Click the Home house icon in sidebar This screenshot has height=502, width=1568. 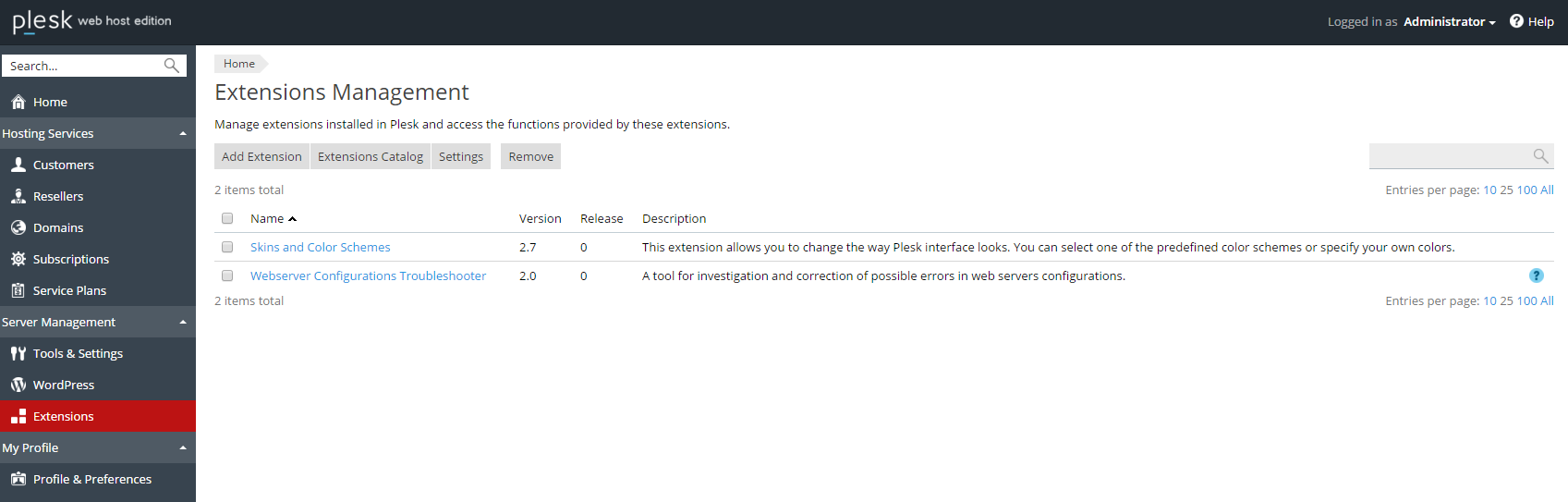18,102
